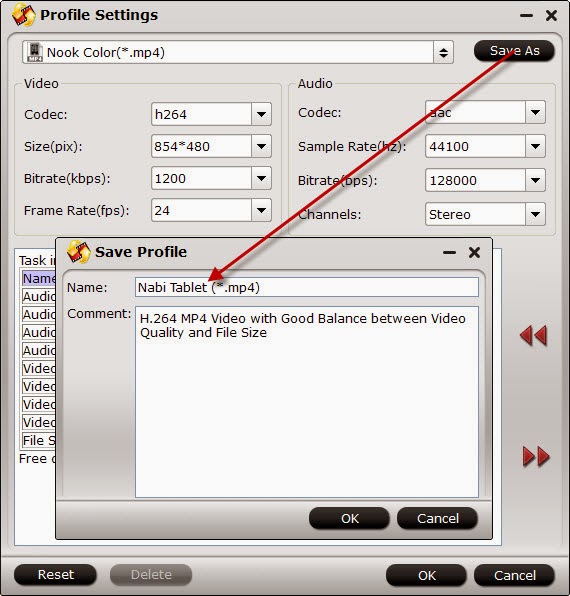This screenshot has height=596, width=570.
Task: Minimize the Save Profile dialog
Action: (x=449, y=253)
